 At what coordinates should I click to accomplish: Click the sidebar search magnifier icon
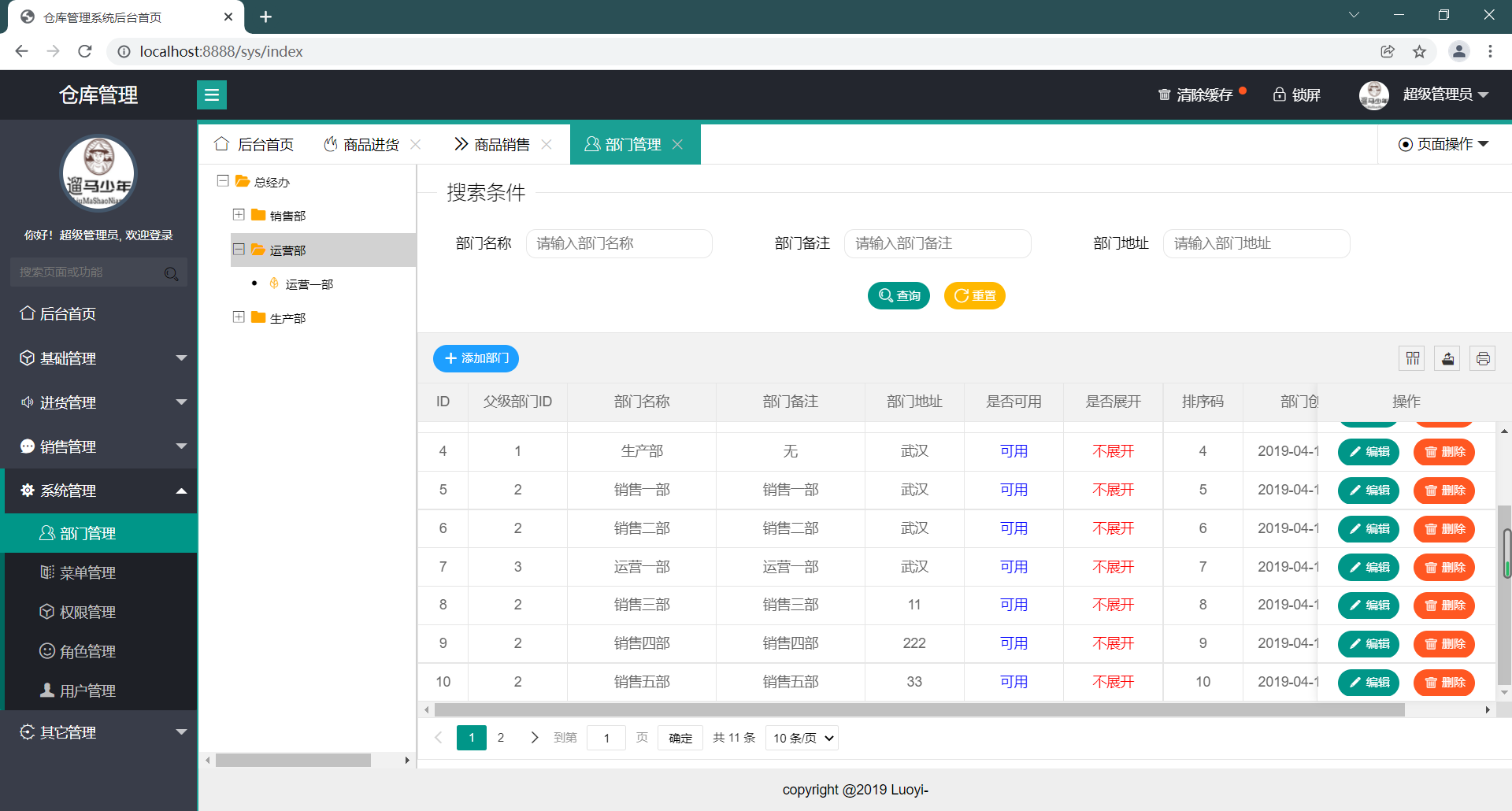171,273
